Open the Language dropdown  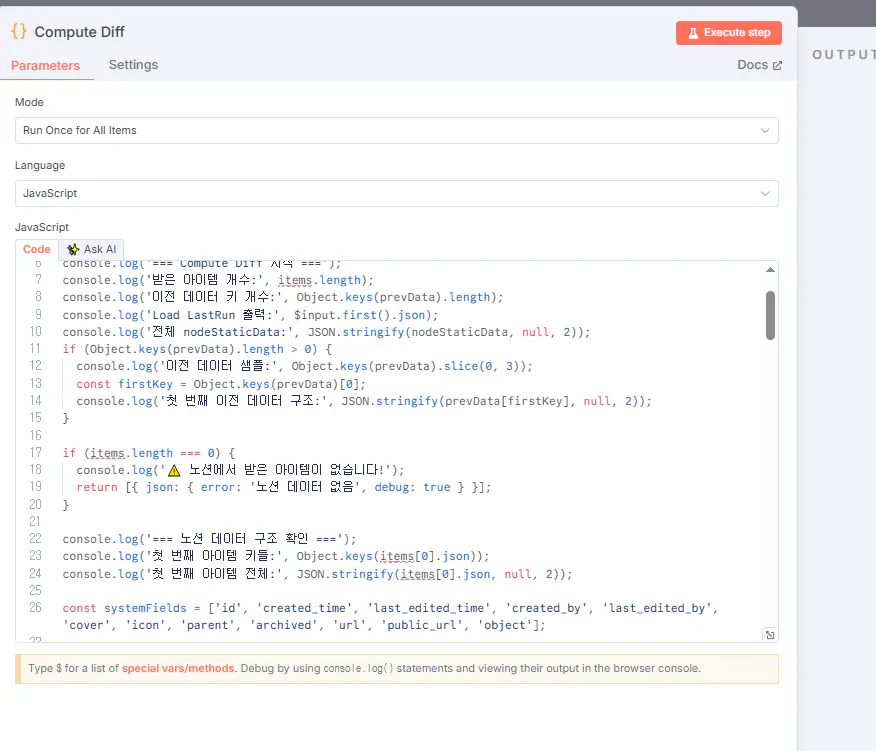397,193
